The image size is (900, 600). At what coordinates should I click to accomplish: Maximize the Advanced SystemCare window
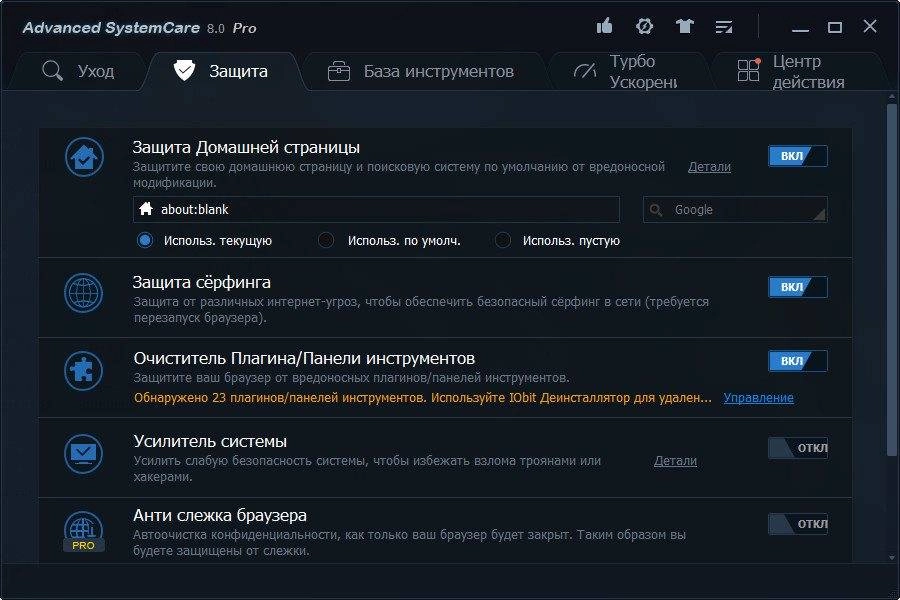835,27
